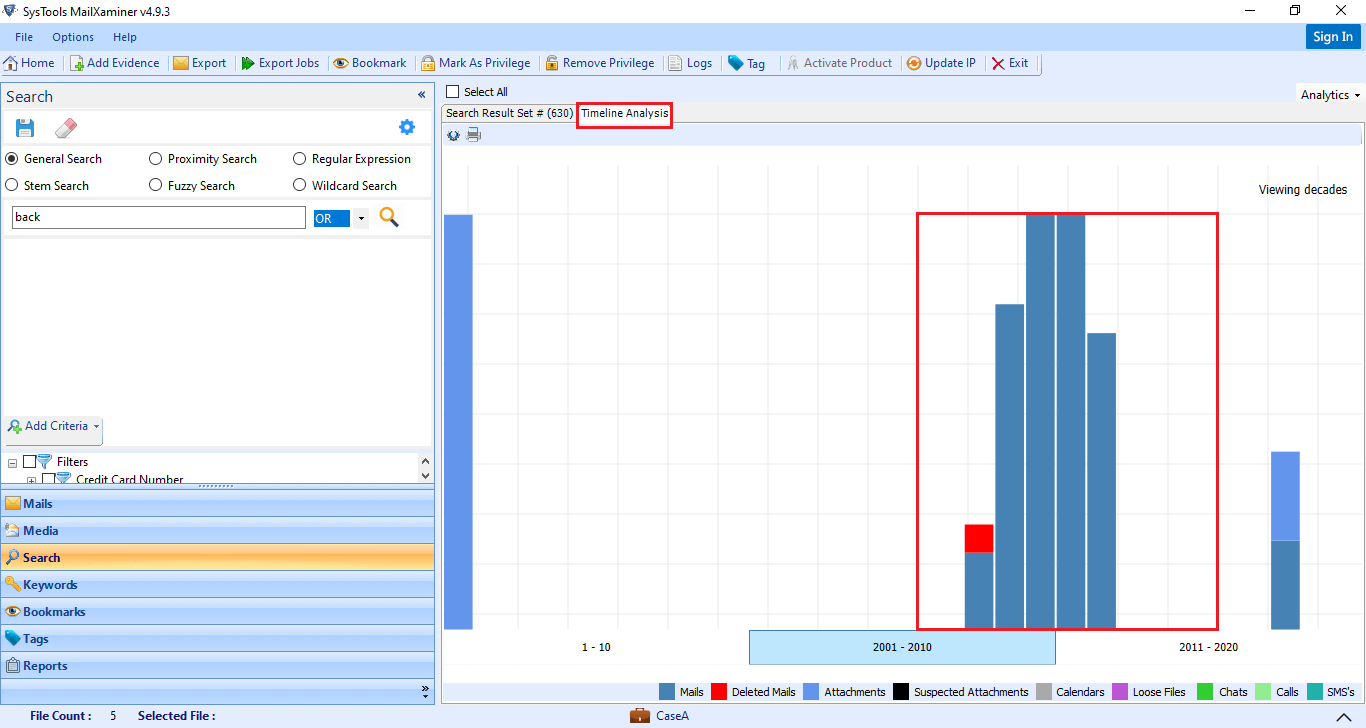Click the search keyword input field
This screenshot has width=1366, height=728.
pyautogui.click(x=158, y=217)
